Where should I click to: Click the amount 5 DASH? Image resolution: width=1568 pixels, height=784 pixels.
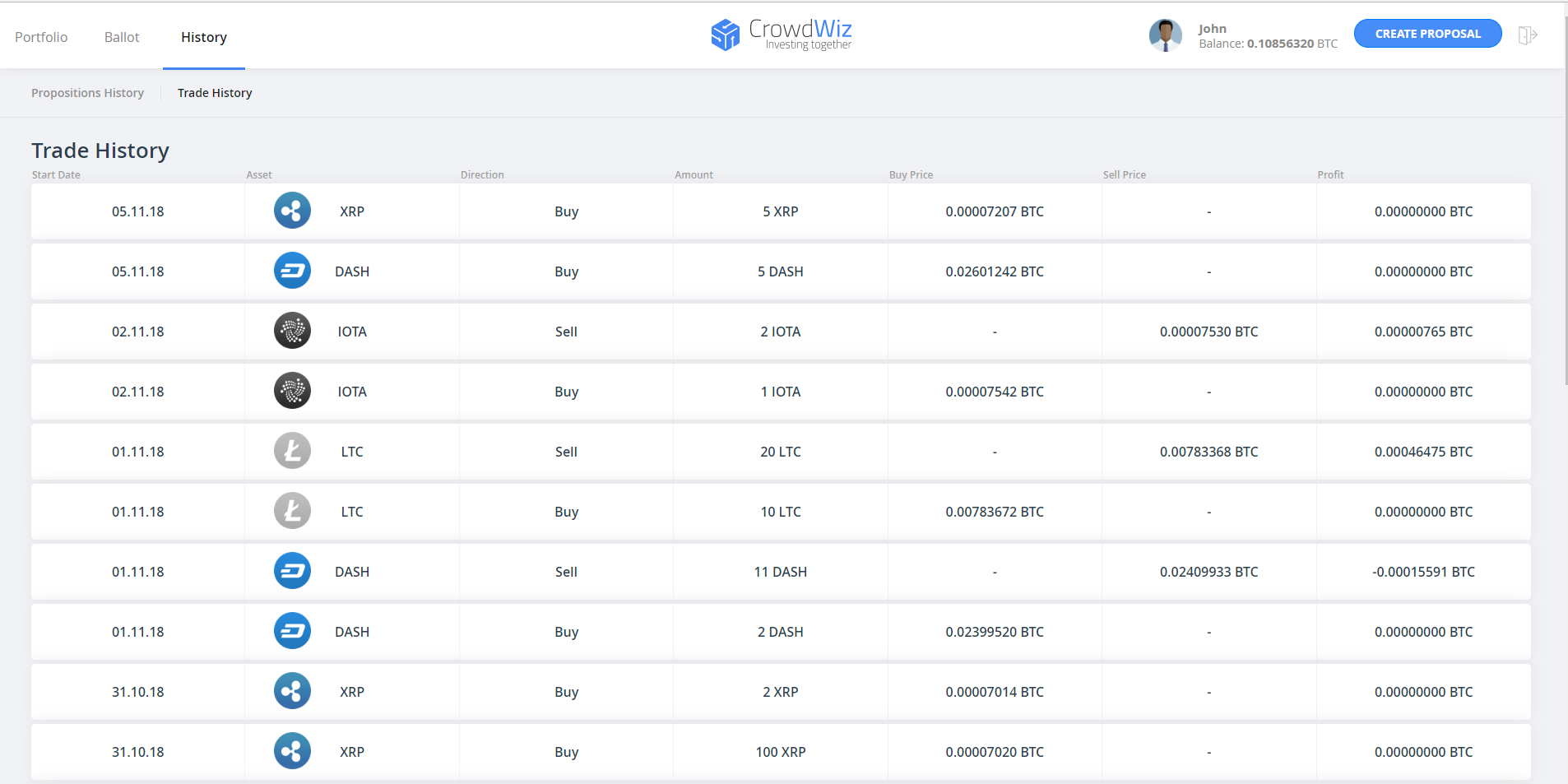[x=781, y=271]
